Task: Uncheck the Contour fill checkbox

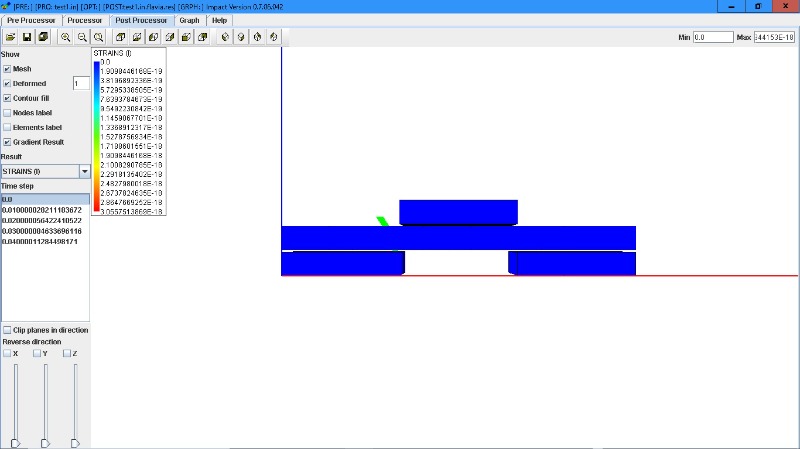Action: tap(7, 98)
